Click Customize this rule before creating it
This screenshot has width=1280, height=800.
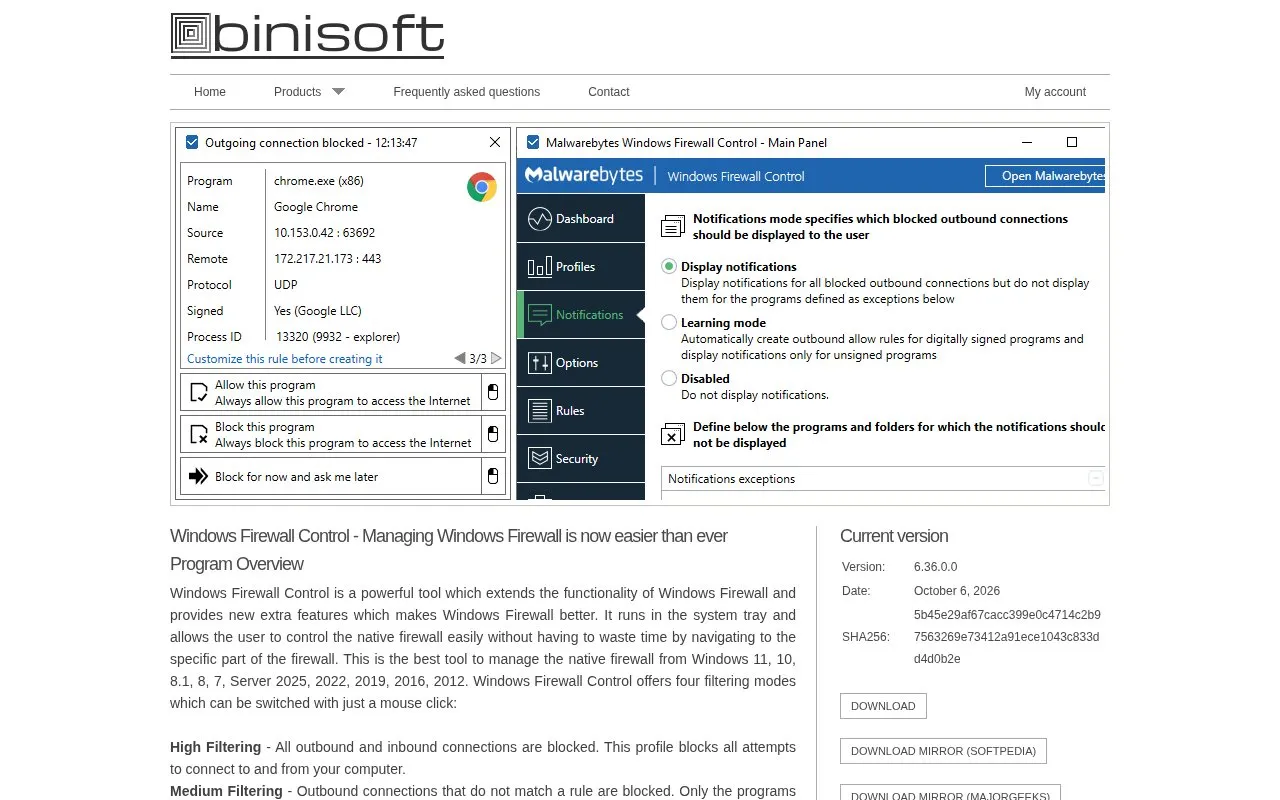[x=285, y=359]
